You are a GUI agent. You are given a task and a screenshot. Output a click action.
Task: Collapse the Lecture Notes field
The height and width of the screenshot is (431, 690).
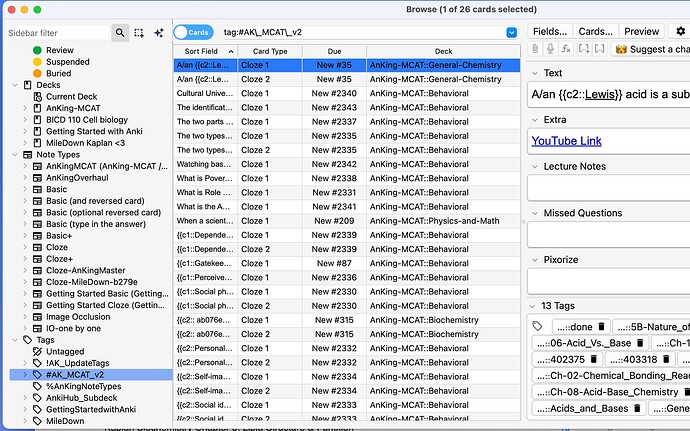(535, 166)
